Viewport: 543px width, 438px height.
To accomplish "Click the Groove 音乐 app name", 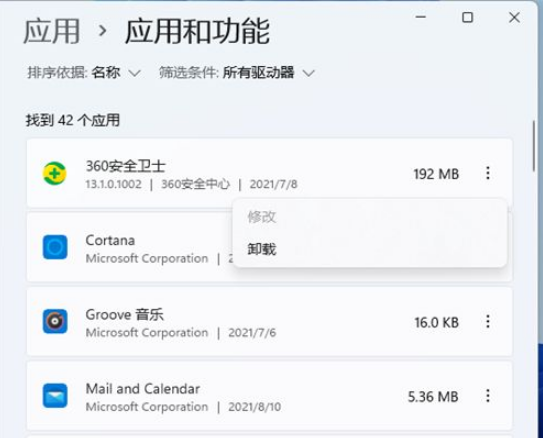I will 125,314.
